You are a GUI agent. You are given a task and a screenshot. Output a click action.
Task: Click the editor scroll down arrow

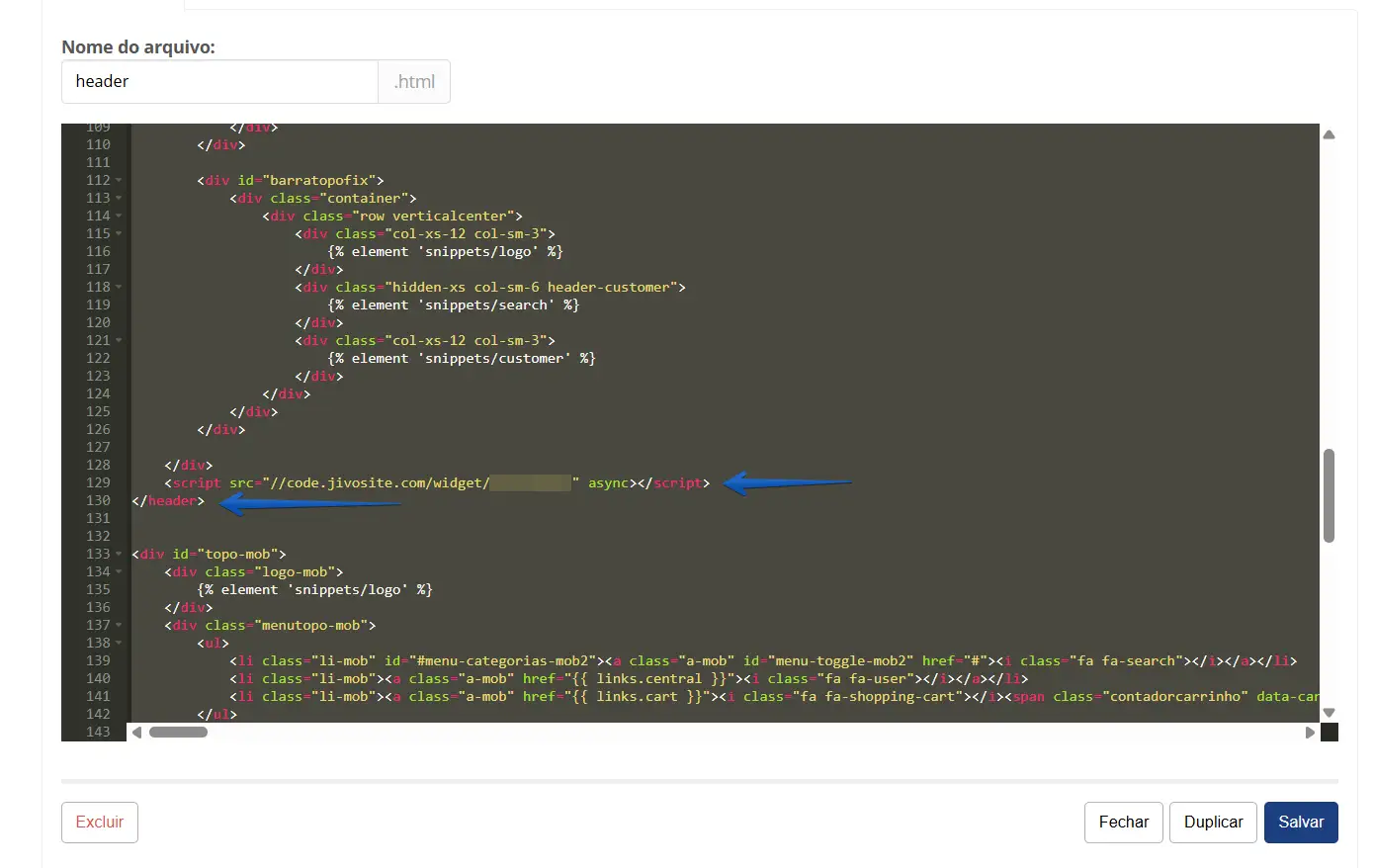1329,712
